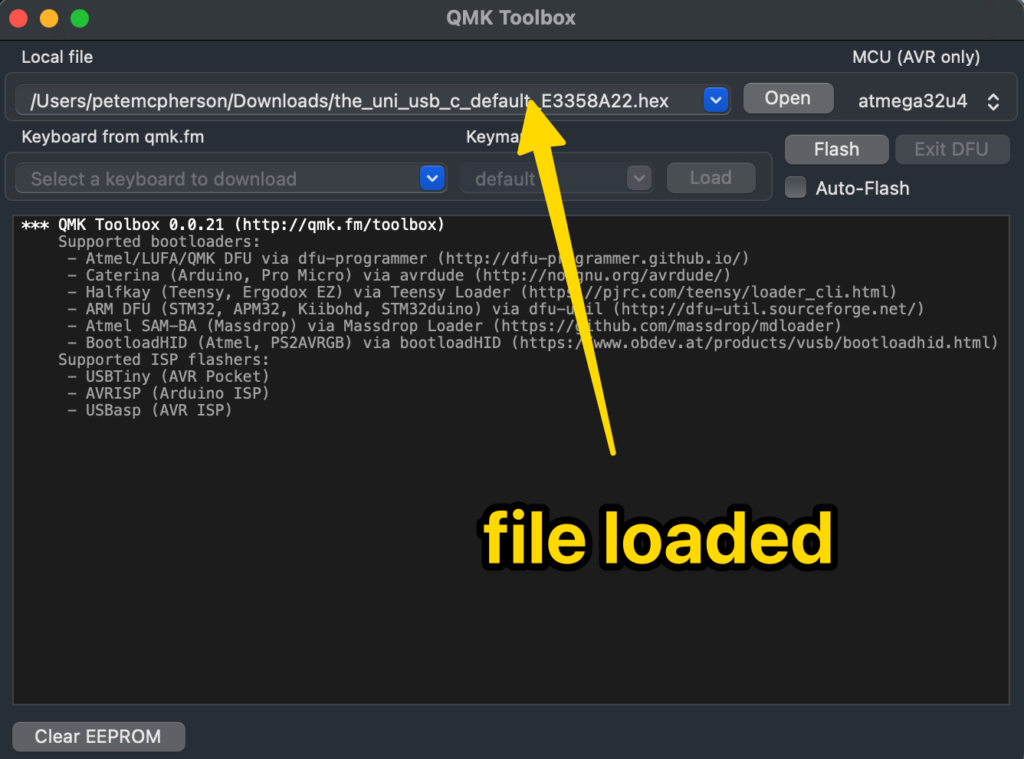Click the Atmel/LUFA/QMK DFU log line

pyautogui.click(x=408, y=259)
